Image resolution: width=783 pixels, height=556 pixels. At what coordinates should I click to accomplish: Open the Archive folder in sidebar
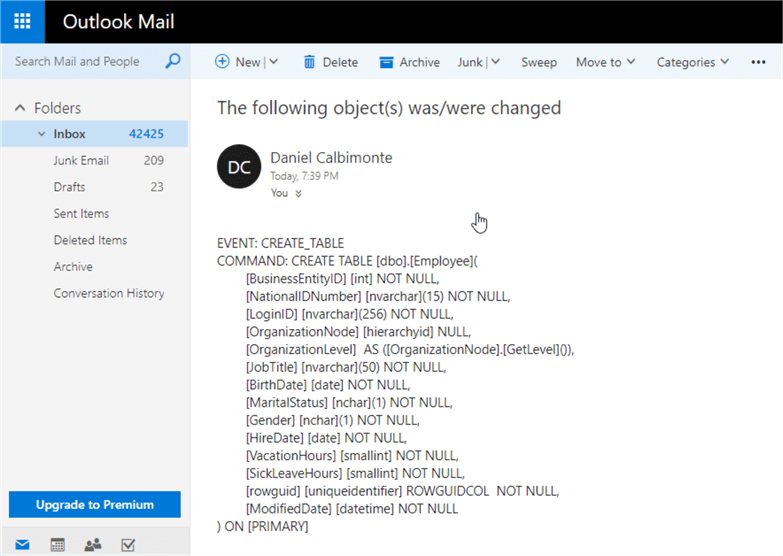[73, 266]
